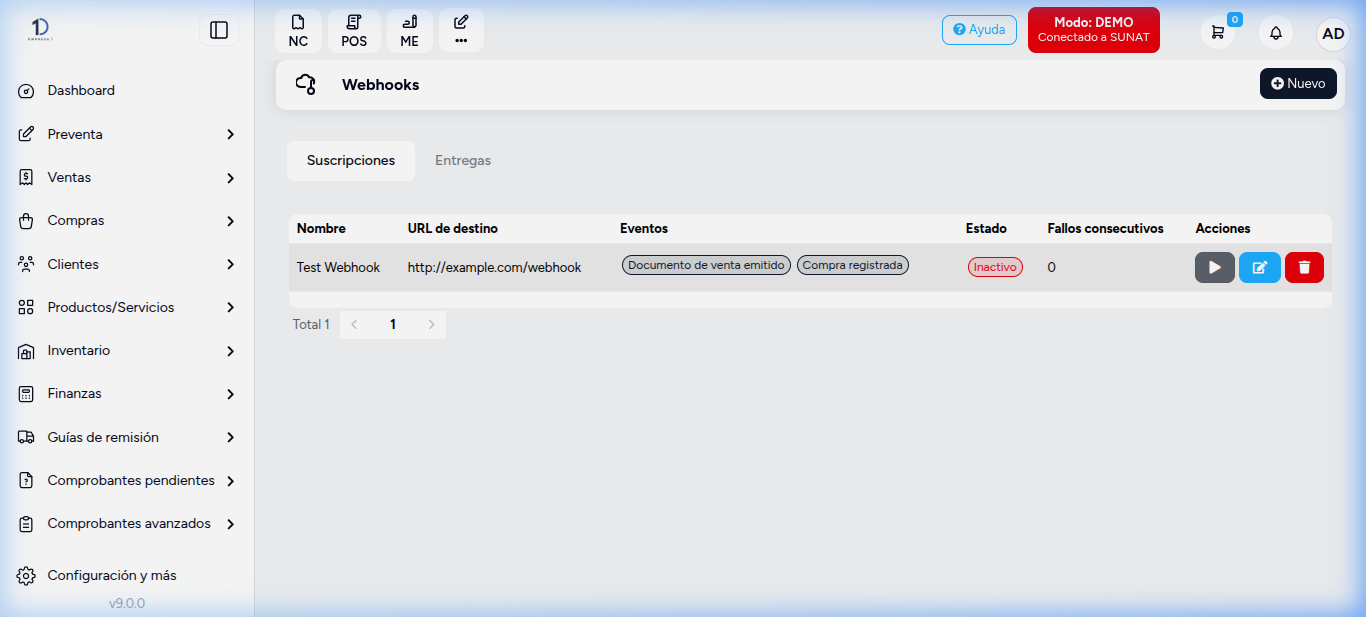Click the Finanzas calculator icon
The width and height of the screenshot is (1366, 617).
coord(27,394)
